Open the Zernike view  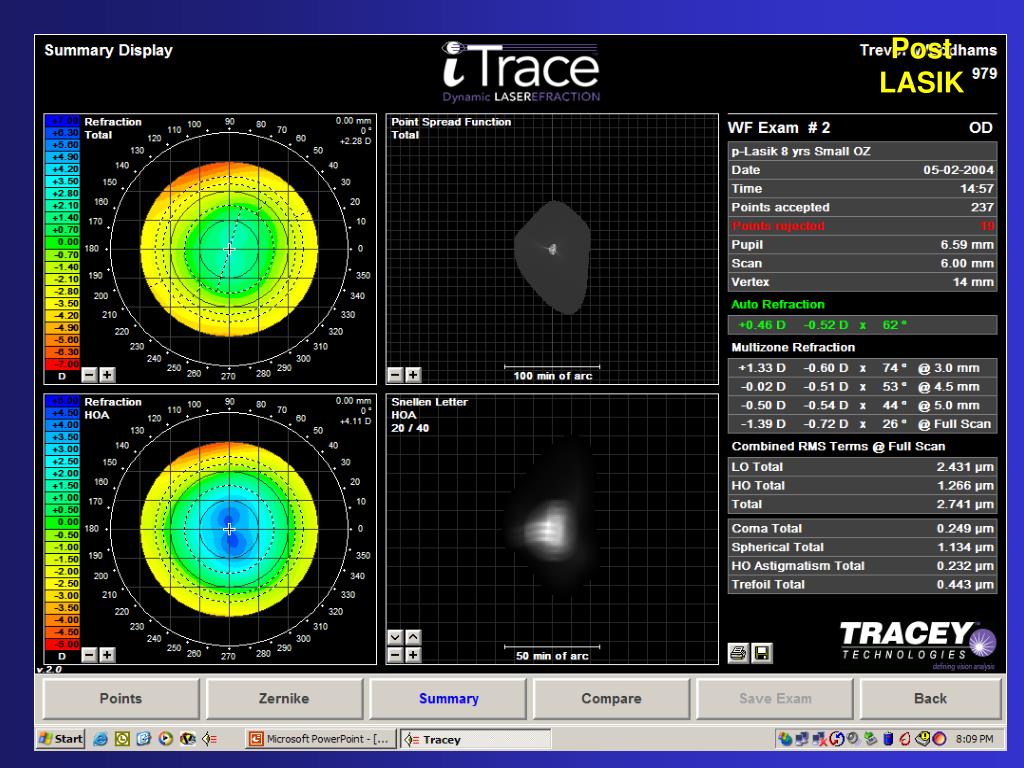tap(284, 698)
